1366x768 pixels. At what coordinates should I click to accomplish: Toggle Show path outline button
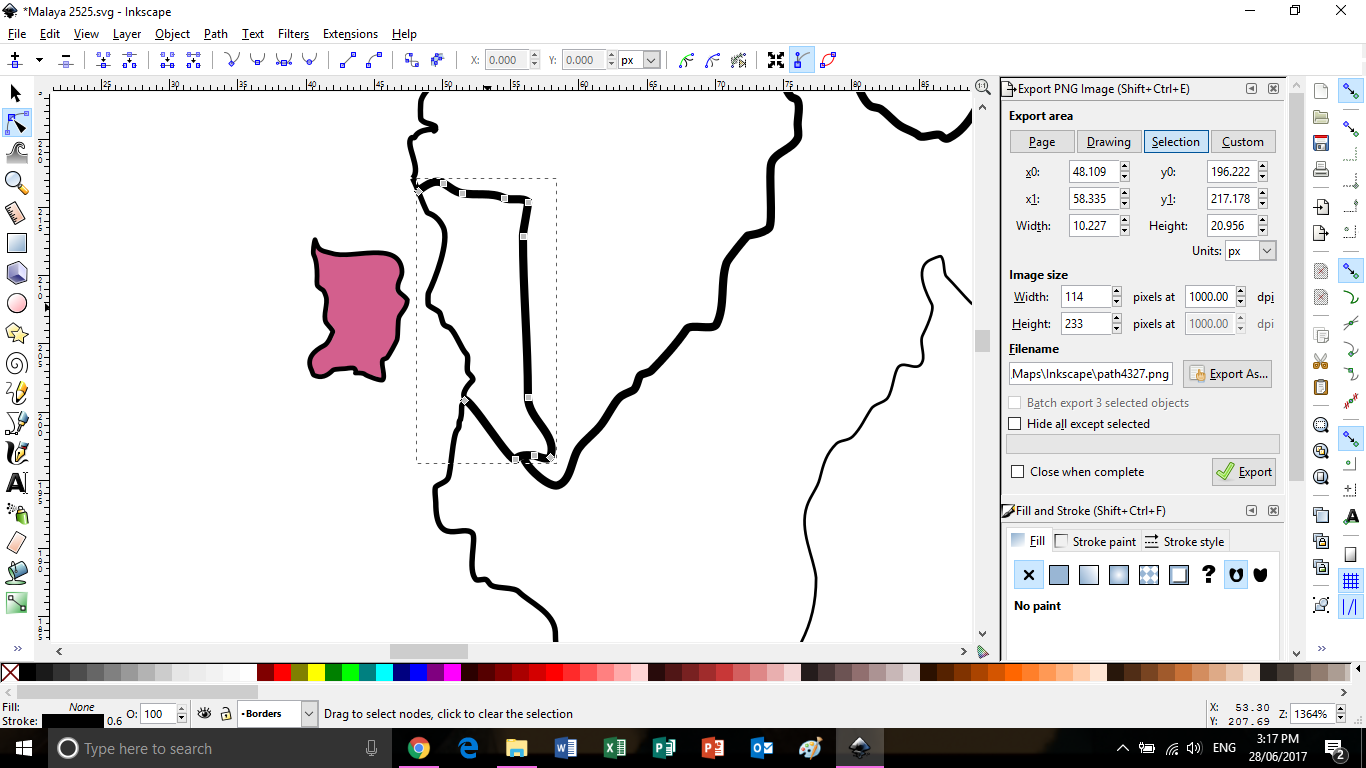pyautogui.click(x=828, y=60)
